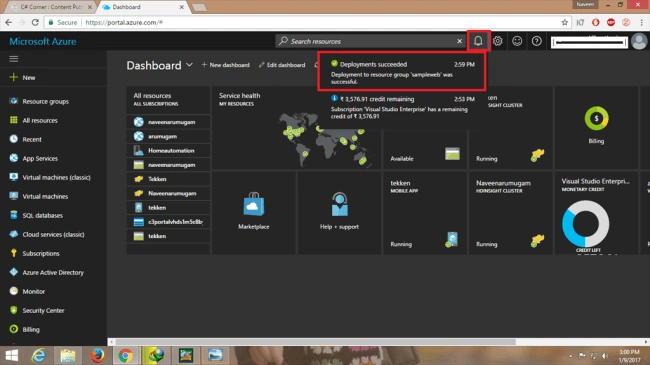Click the Subscriptions key icon
The image size is (650, 365).
click(14, 253)
